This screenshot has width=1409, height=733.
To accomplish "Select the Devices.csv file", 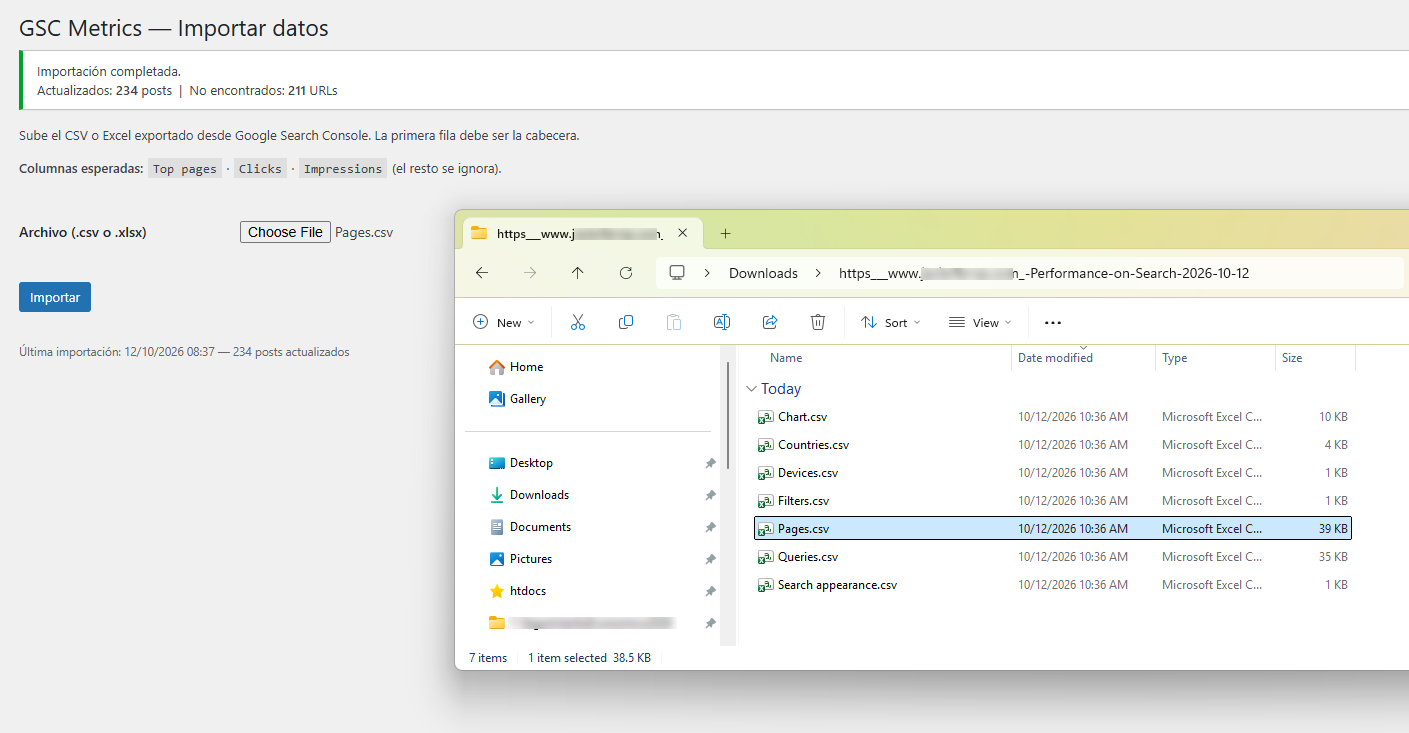I will tap(1052, 473).
